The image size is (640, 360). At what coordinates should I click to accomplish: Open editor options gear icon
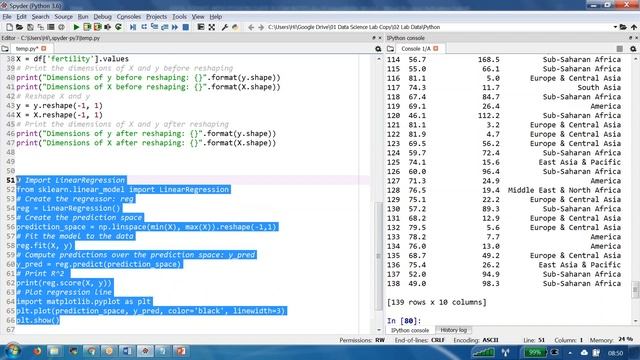378,49
